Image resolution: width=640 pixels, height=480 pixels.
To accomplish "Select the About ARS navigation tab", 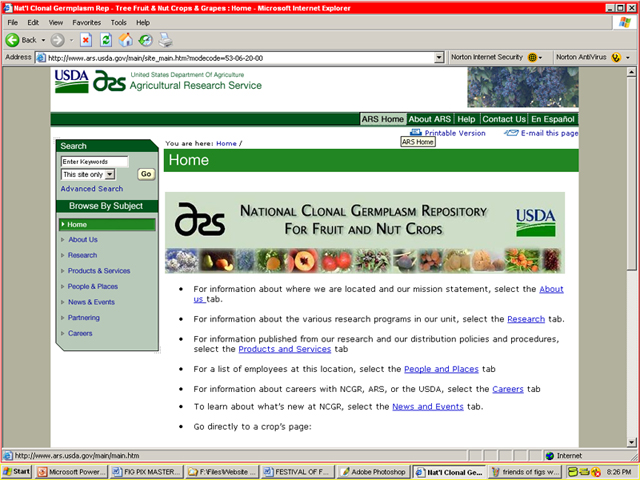I will (429, 119).
